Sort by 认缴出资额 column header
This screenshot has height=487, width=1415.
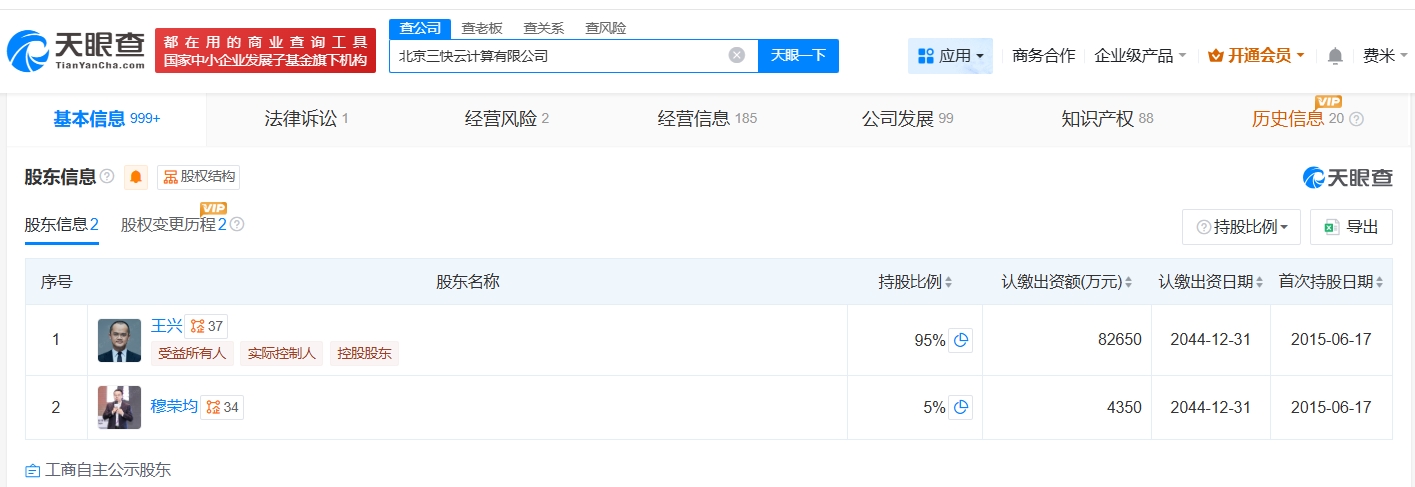tap(1067, 282)
